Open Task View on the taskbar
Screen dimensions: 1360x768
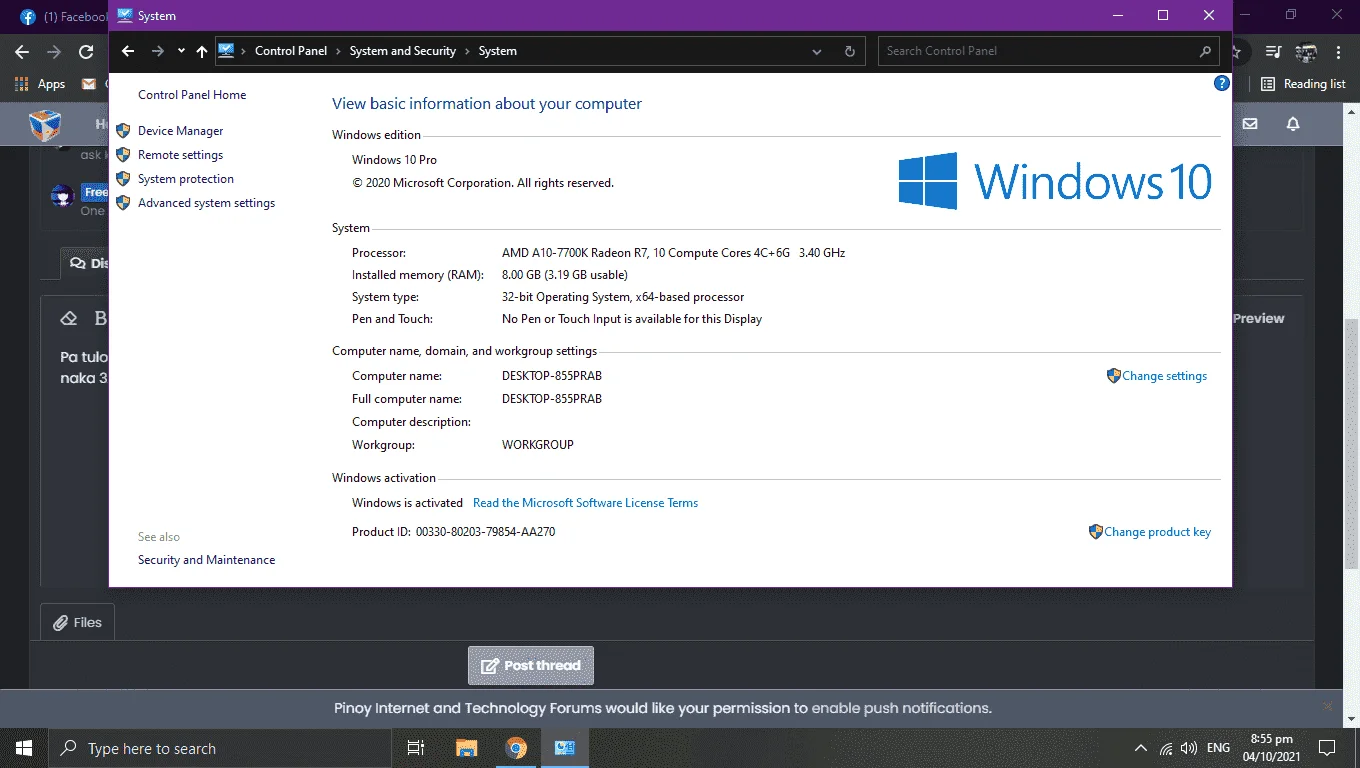416,748
